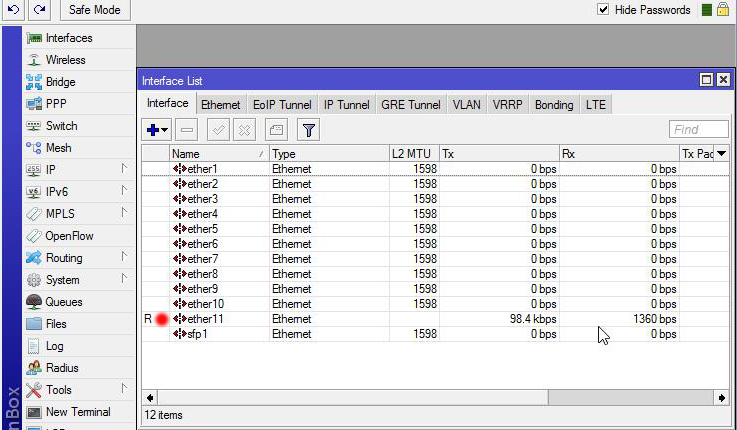Switch to the Interface tab
Screen dimensions: 737x430
point(167,103)
